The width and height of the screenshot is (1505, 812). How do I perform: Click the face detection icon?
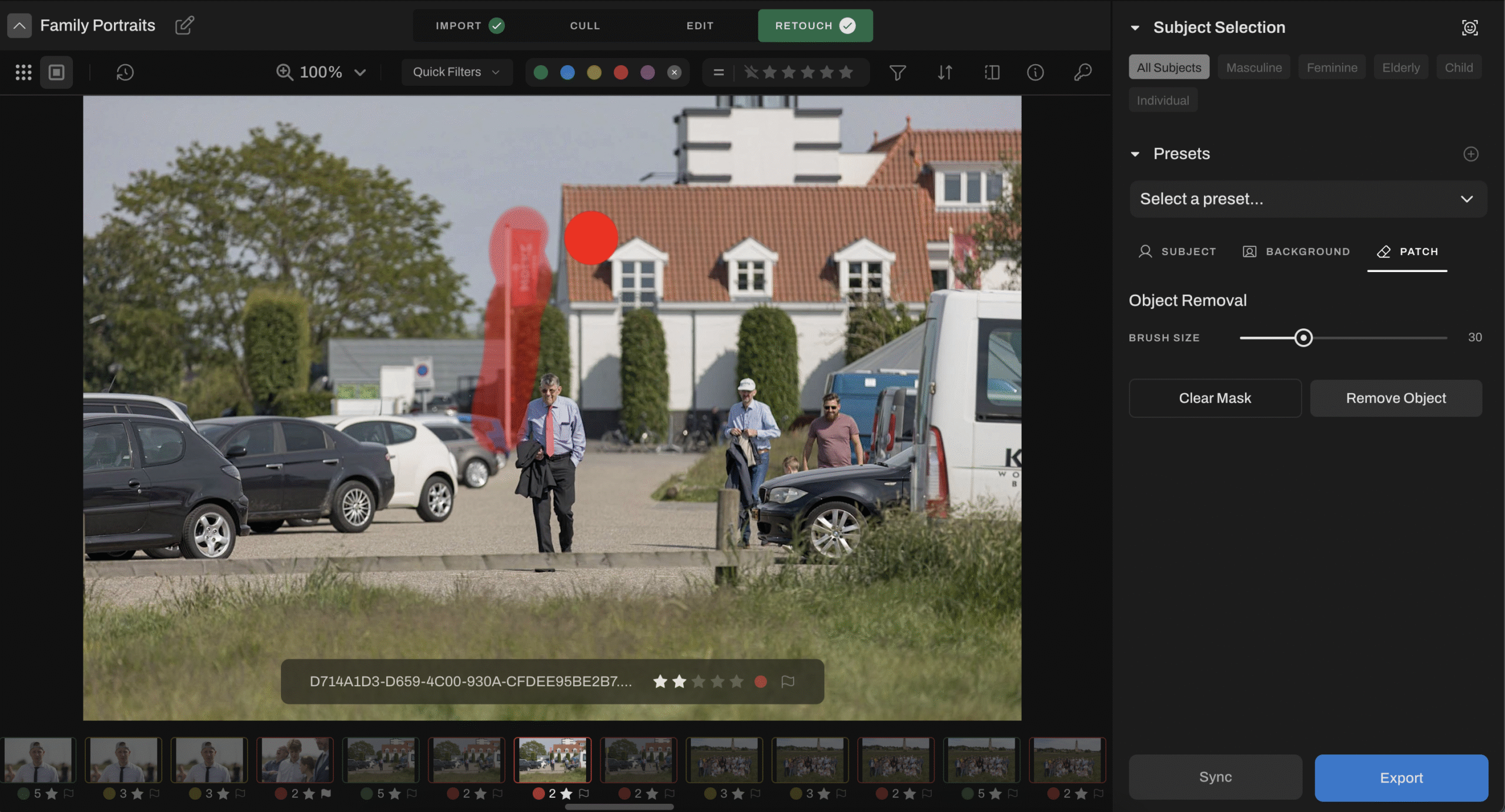pos(1470,28)
